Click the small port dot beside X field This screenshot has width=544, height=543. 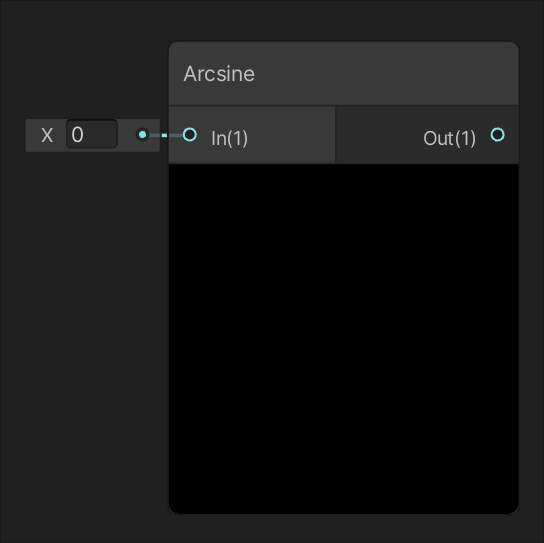[x=142, y=135]
